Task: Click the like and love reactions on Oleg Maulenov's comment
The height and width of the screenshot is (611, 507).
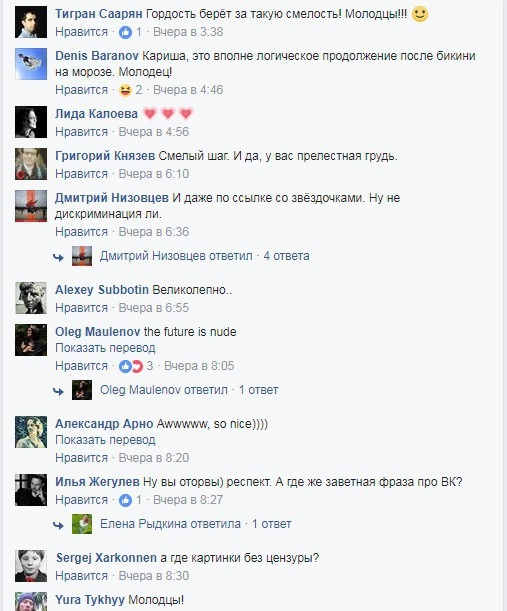Action: [131, 366]
